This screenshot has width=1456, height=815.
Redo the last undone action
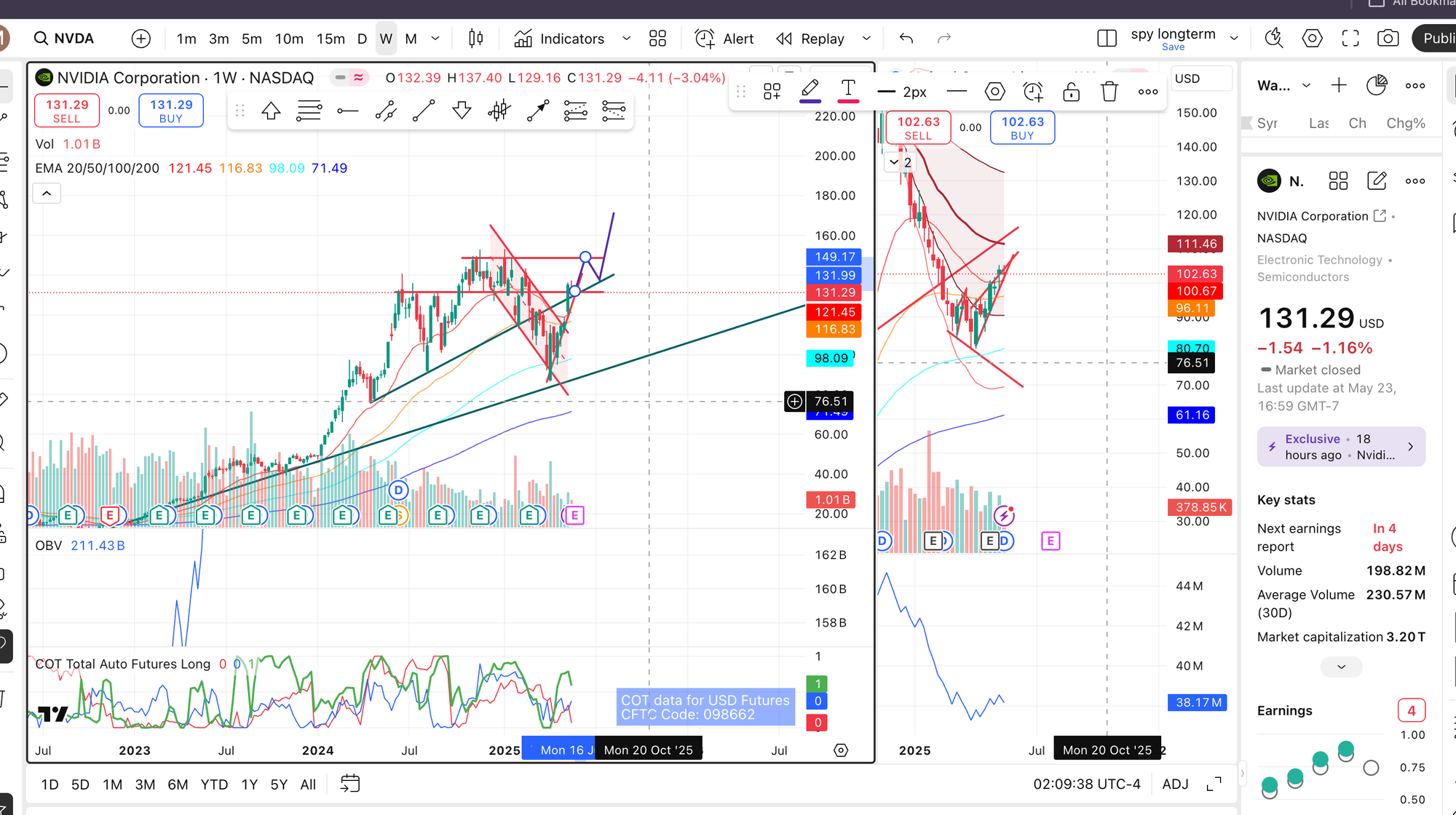tap(944, 39)
